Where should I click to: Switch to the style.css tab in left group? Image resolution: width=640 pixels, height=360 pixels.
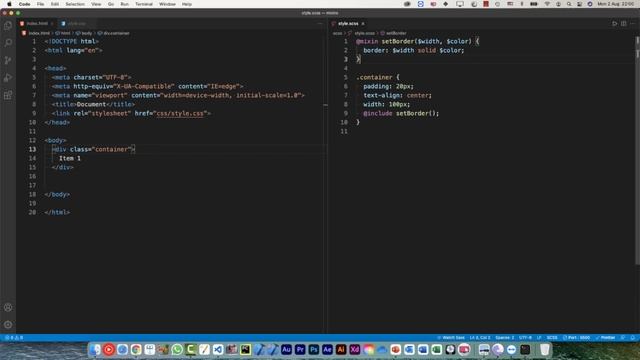point(76,24)
